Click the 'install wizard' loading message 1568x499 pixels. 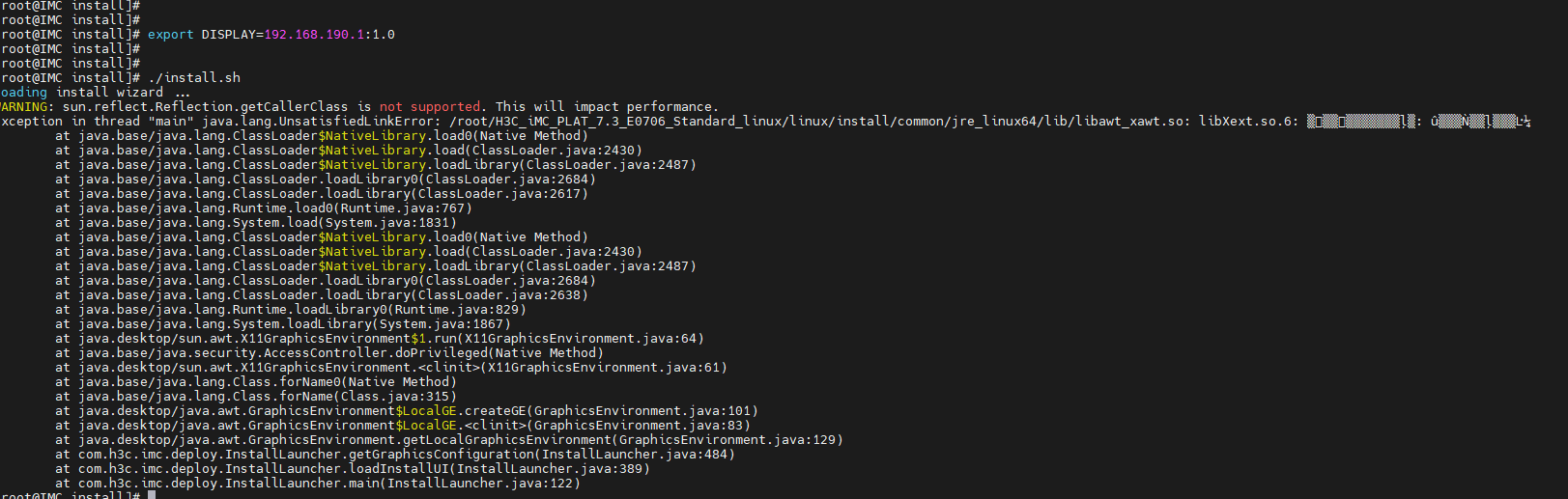[109, 93]
